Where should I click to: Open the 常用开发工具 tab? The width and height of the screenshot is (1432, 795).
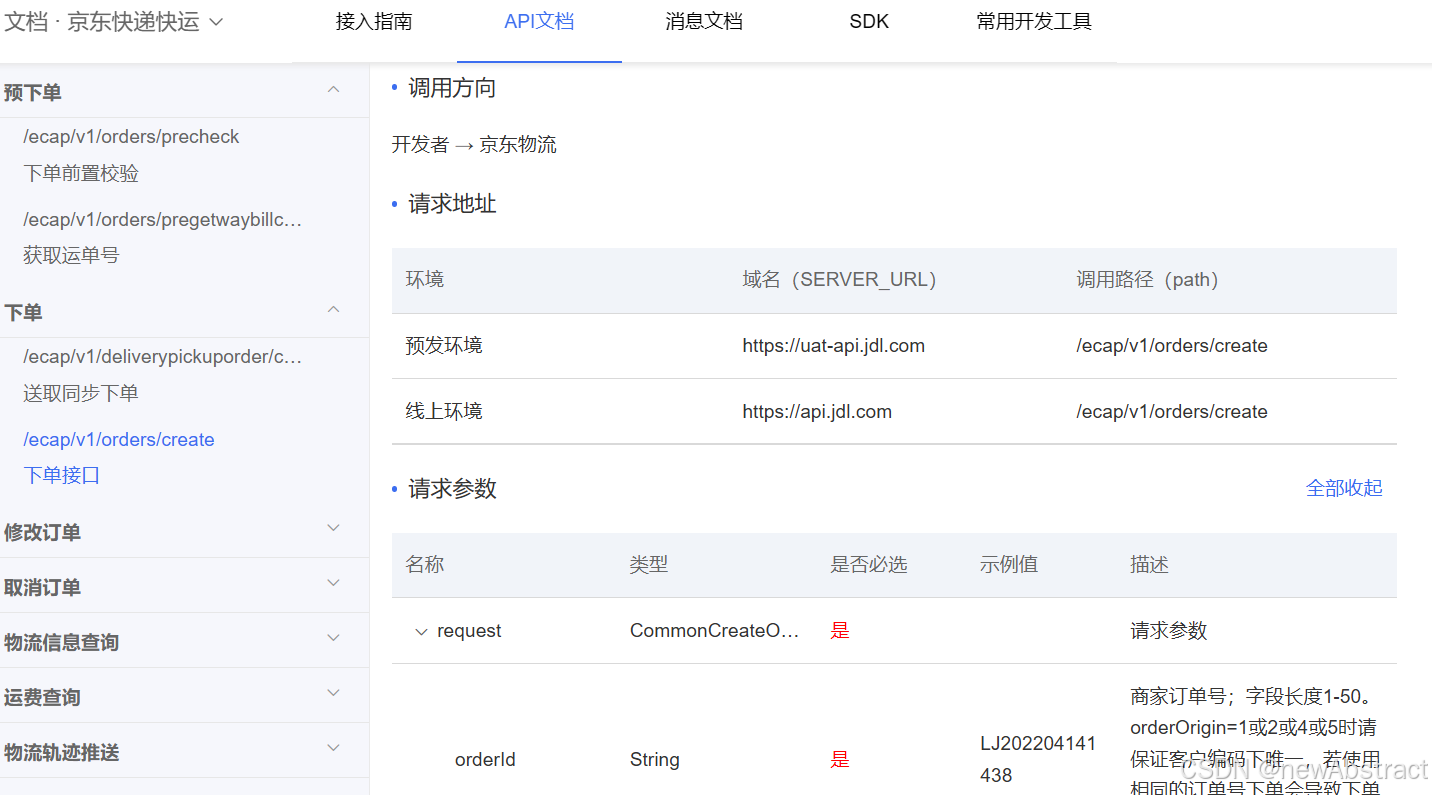click(1034, 22)
